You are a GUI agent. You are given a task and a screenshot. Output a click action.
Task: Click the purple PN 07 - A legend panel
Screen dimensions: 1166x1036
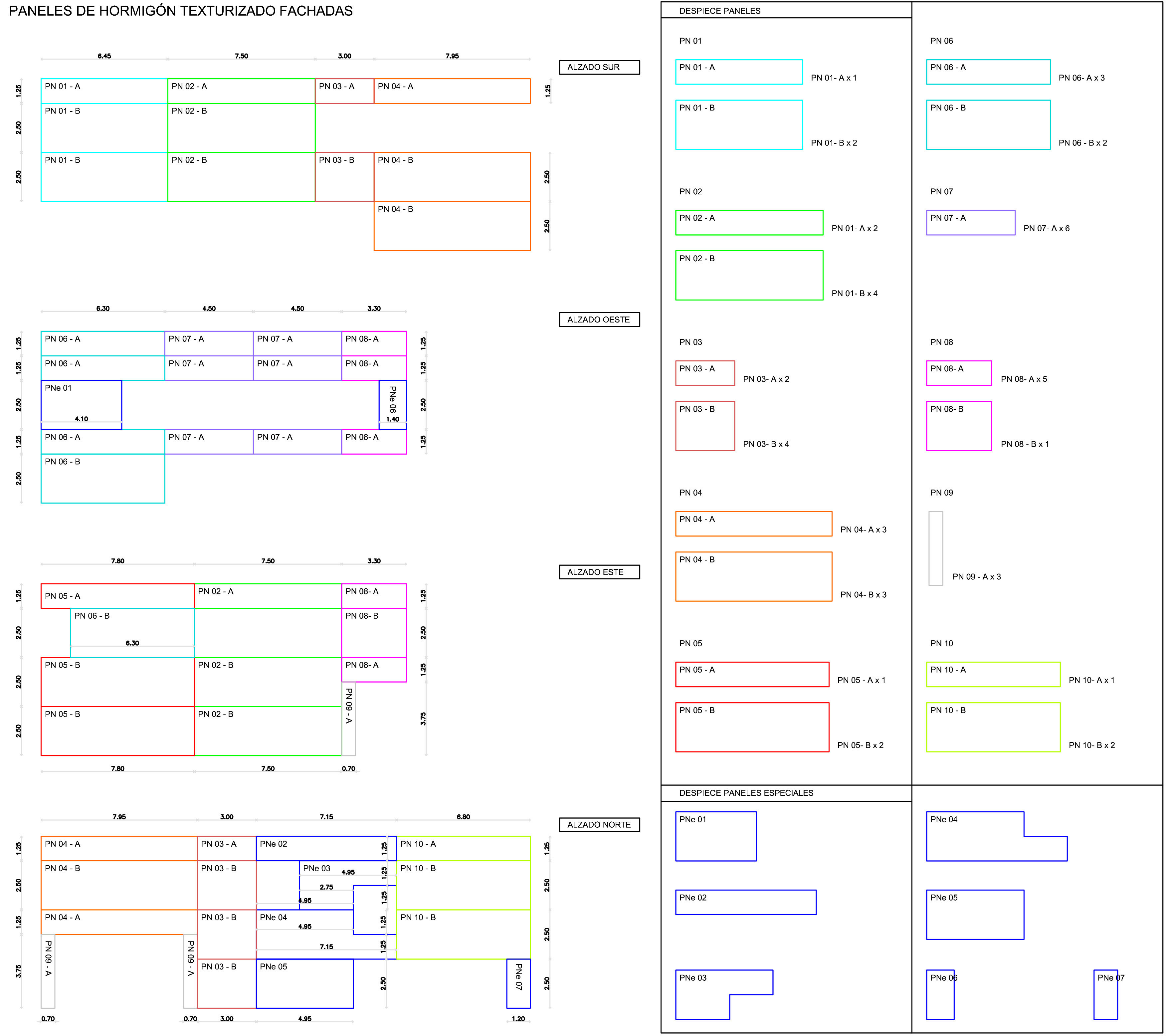click(970, 223)
